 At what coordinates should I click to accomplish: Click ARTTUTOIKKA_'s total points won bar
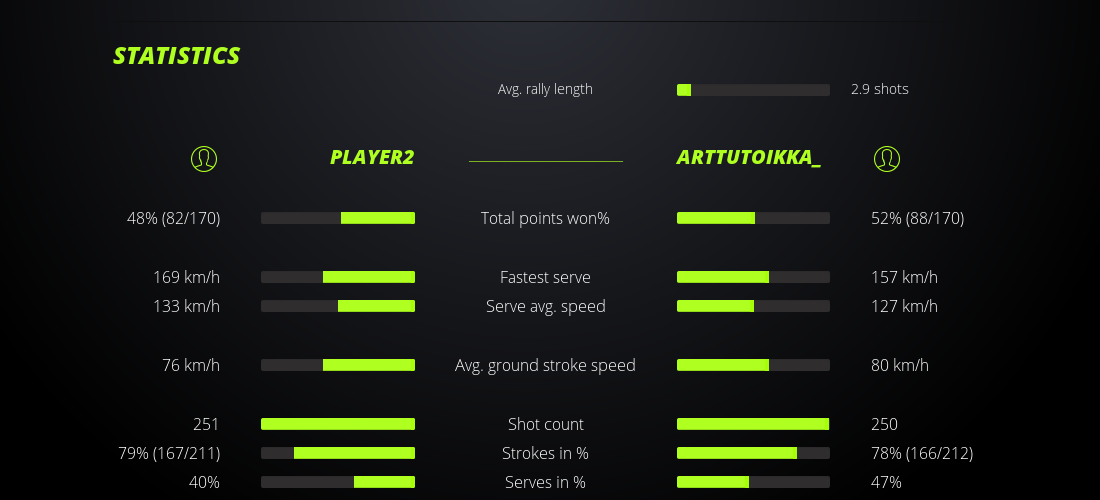click(753, 218)
